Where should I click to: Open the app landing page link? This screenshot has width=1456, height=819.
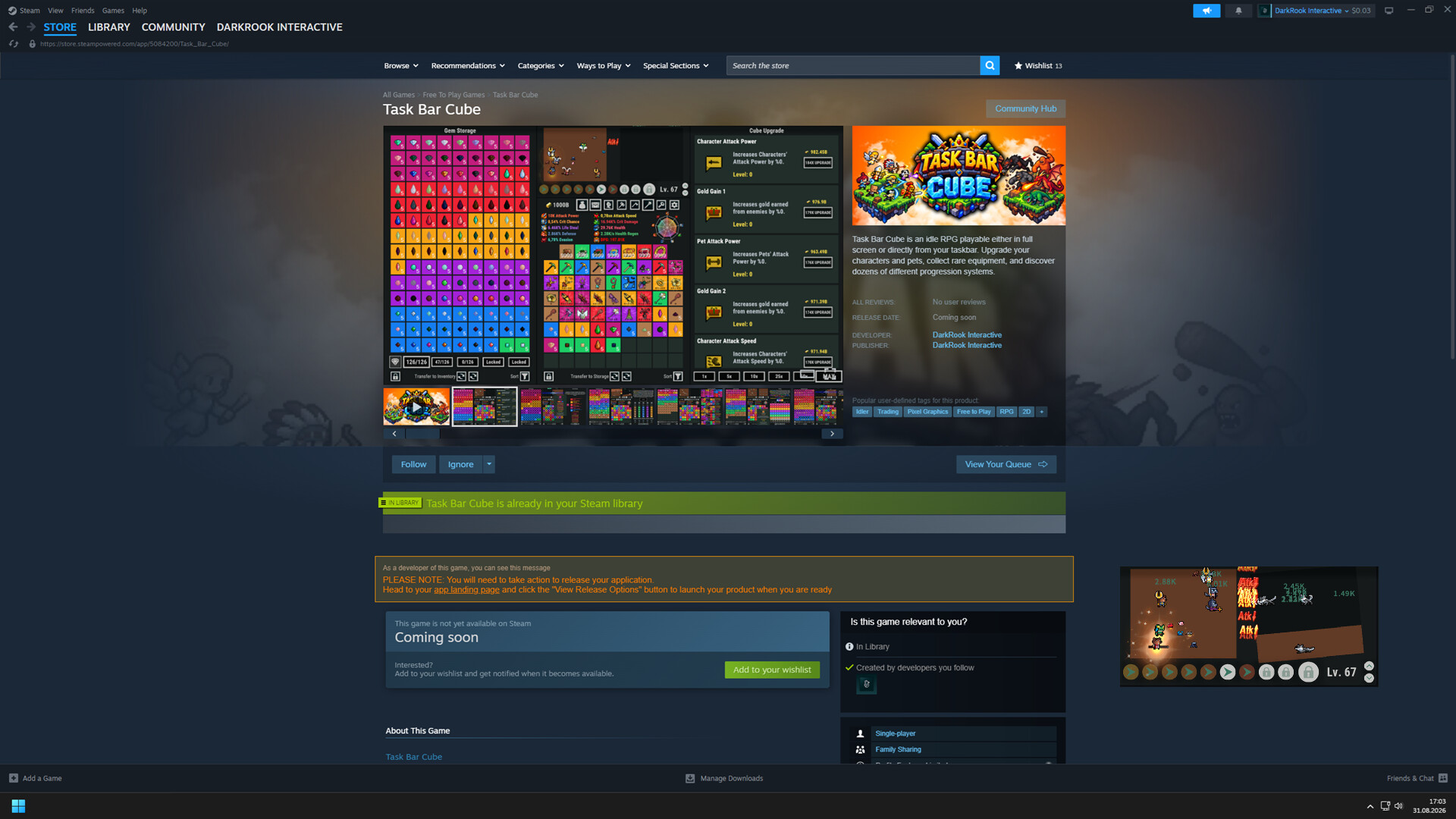tap(466, 590)
